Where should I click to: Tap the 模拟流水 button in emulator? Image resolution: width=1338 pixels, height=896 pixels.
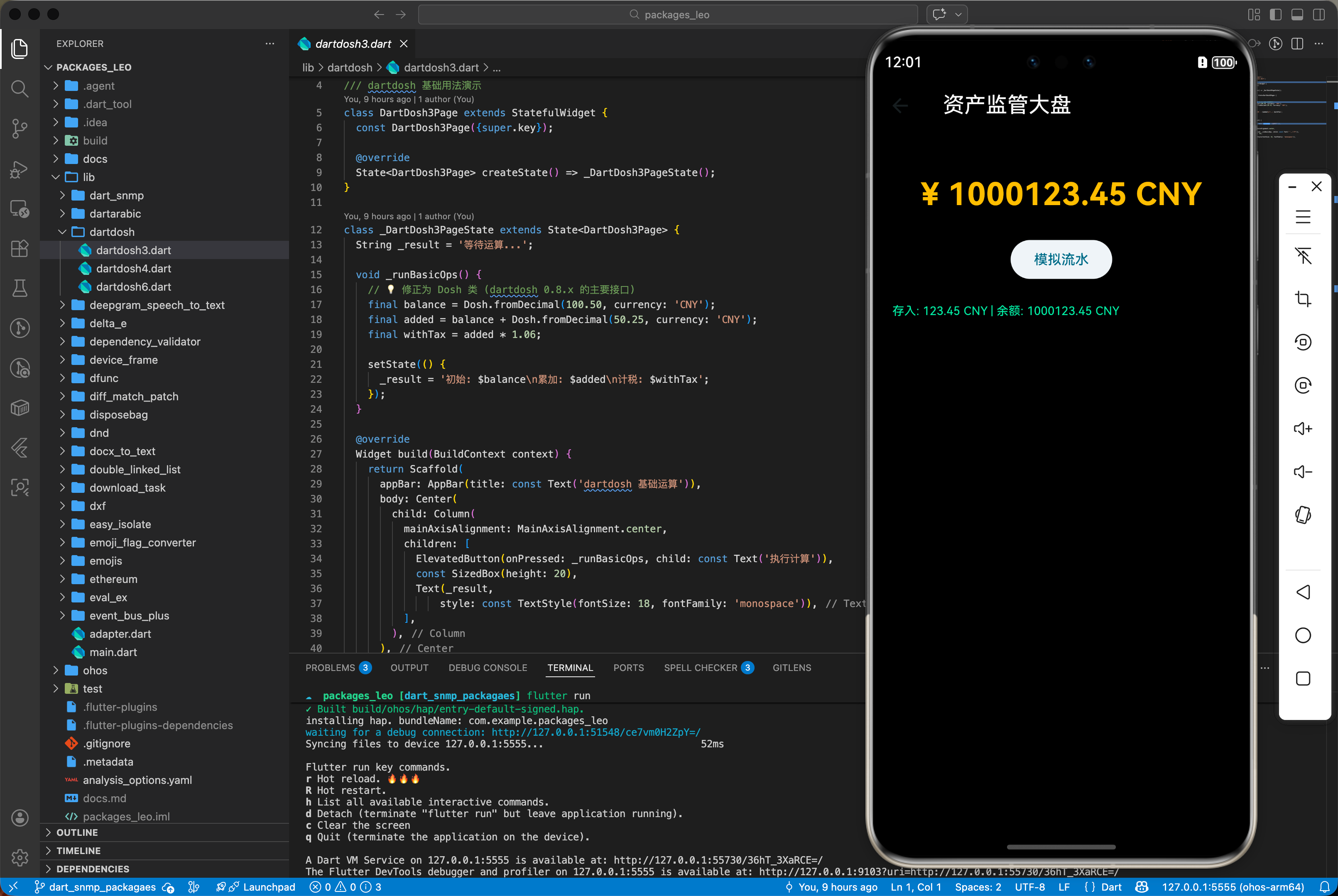tap(1061, 259)
